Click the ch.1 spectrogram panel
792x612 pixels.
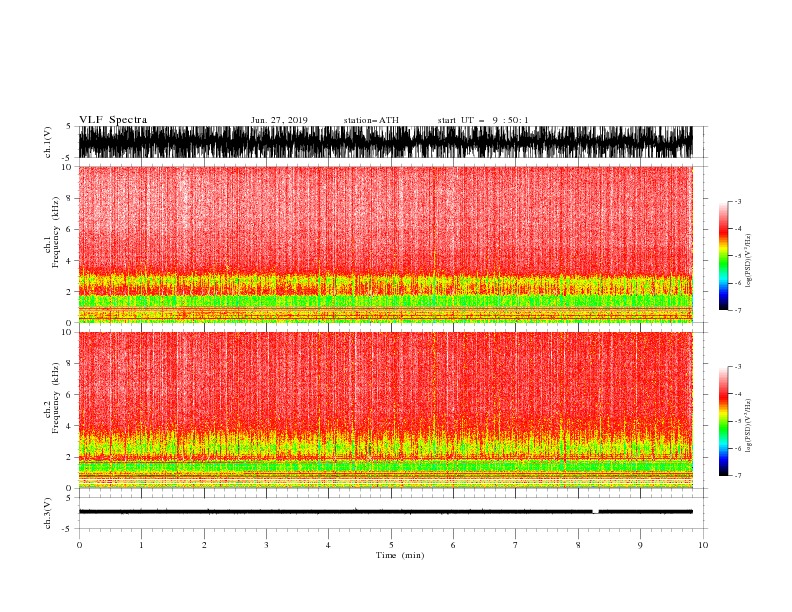pos(385,244)
